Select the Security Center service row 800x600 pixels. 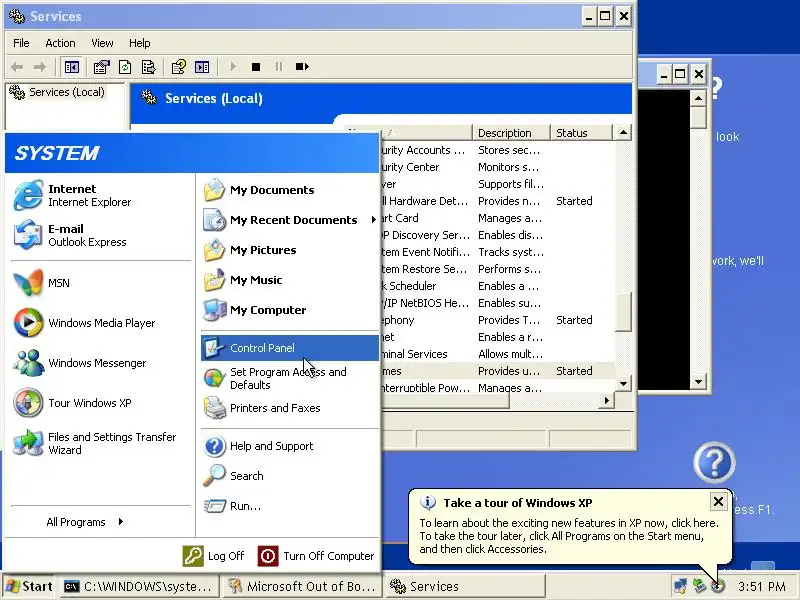497,167
